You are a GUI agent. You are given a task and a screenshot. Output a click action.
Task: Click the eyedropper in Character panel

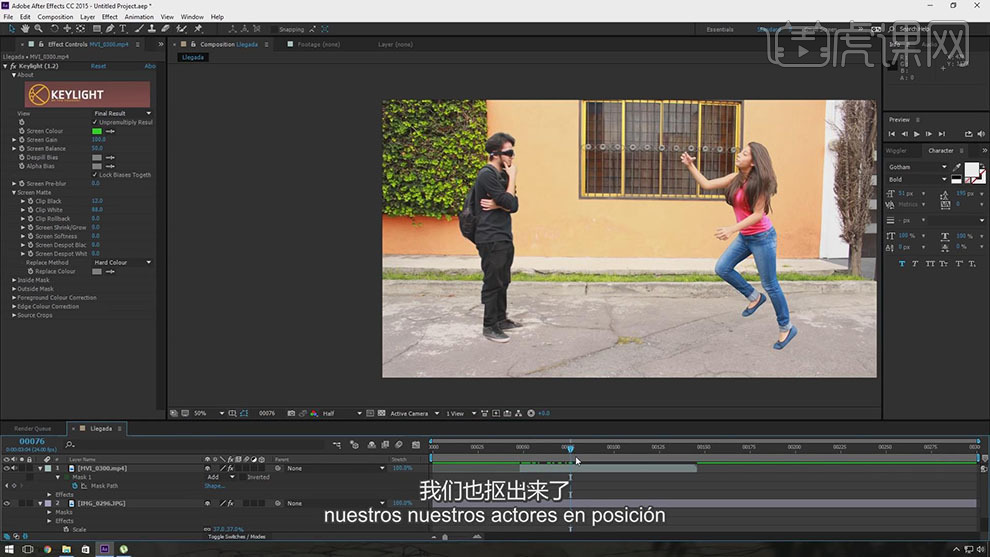pyautogui.click(x=957, y=167)
